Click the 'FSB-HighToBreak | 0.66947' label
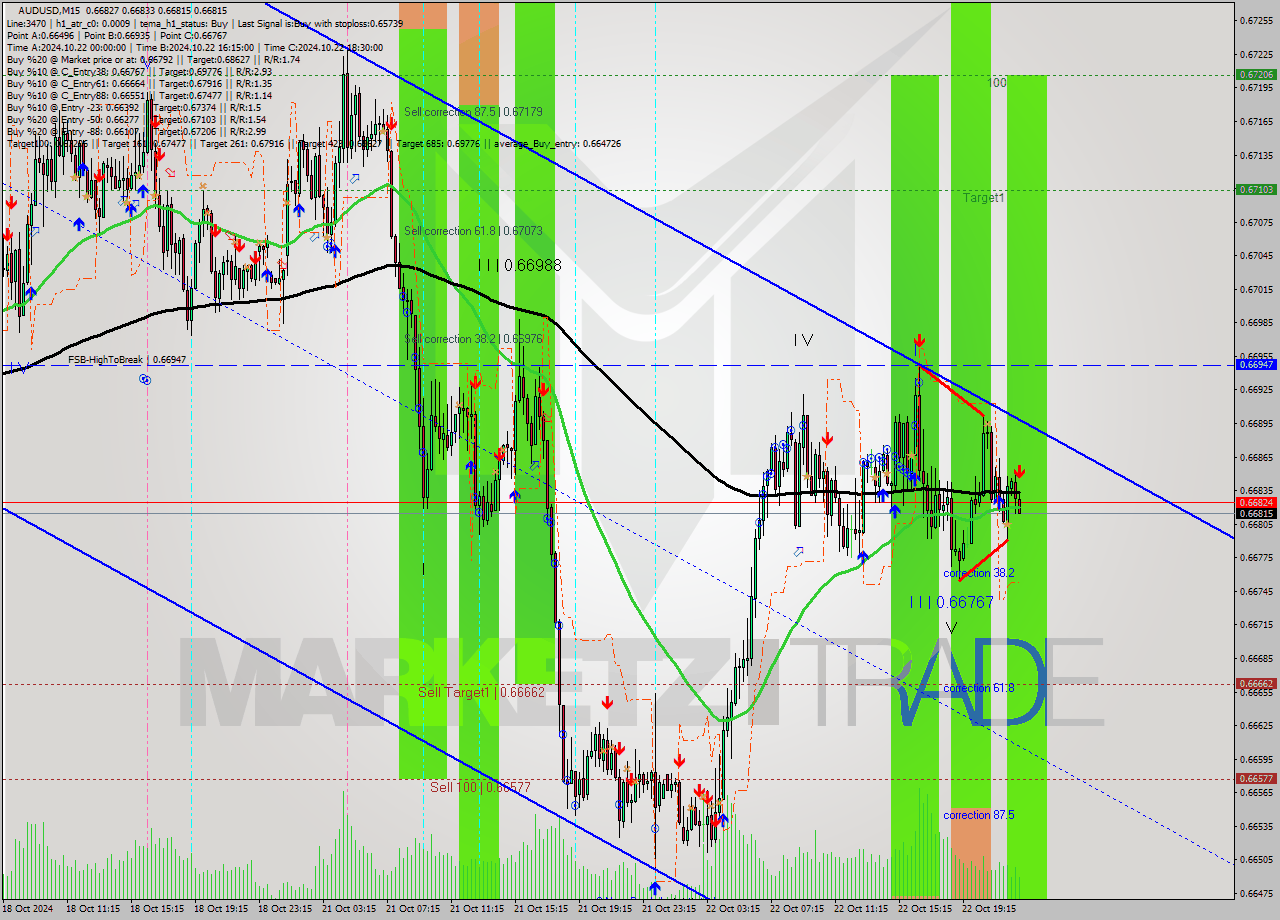This screenshot has width=1280, height=920. tap(127, 359)
